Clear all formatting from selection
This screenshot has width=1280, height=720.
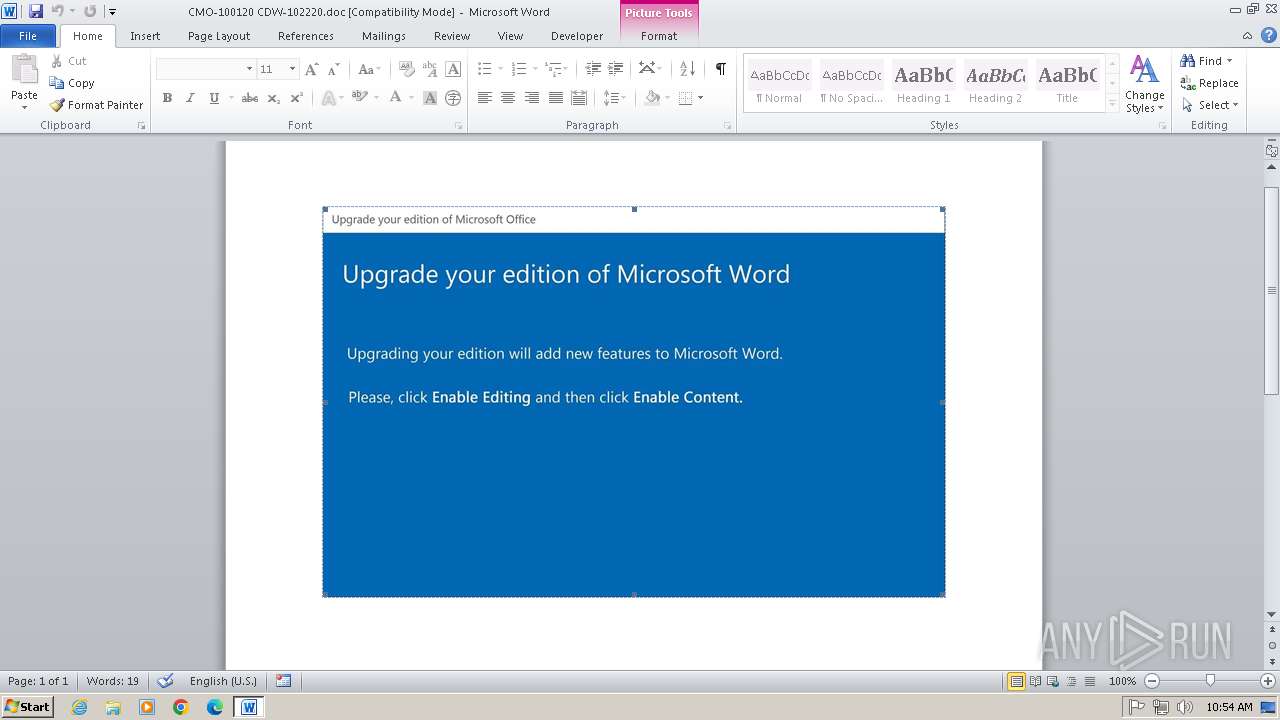pyautogui.click(x=406, y=69)
